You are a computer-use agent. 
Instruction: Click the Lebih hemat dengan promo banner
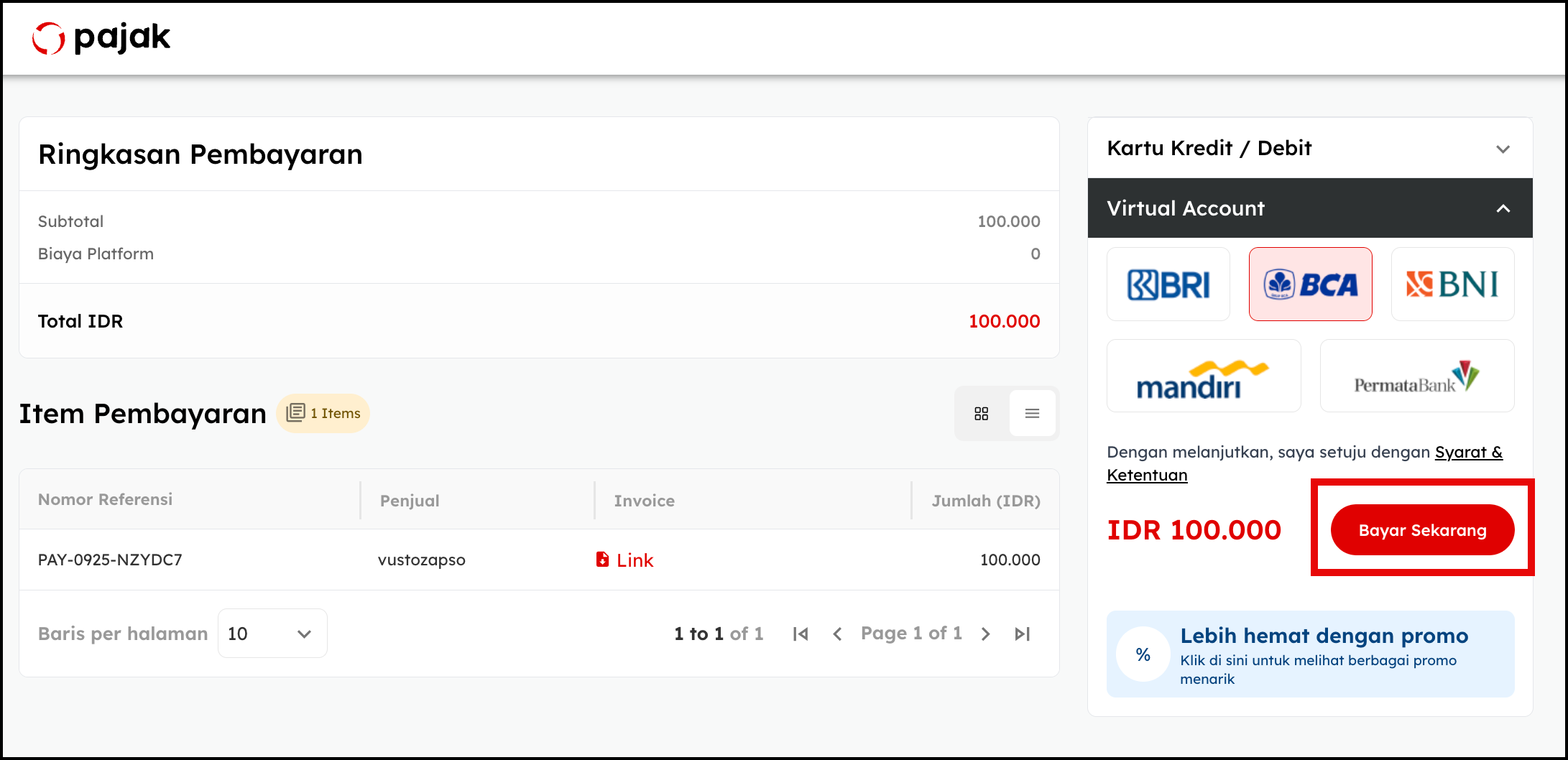click(1310, 654)
